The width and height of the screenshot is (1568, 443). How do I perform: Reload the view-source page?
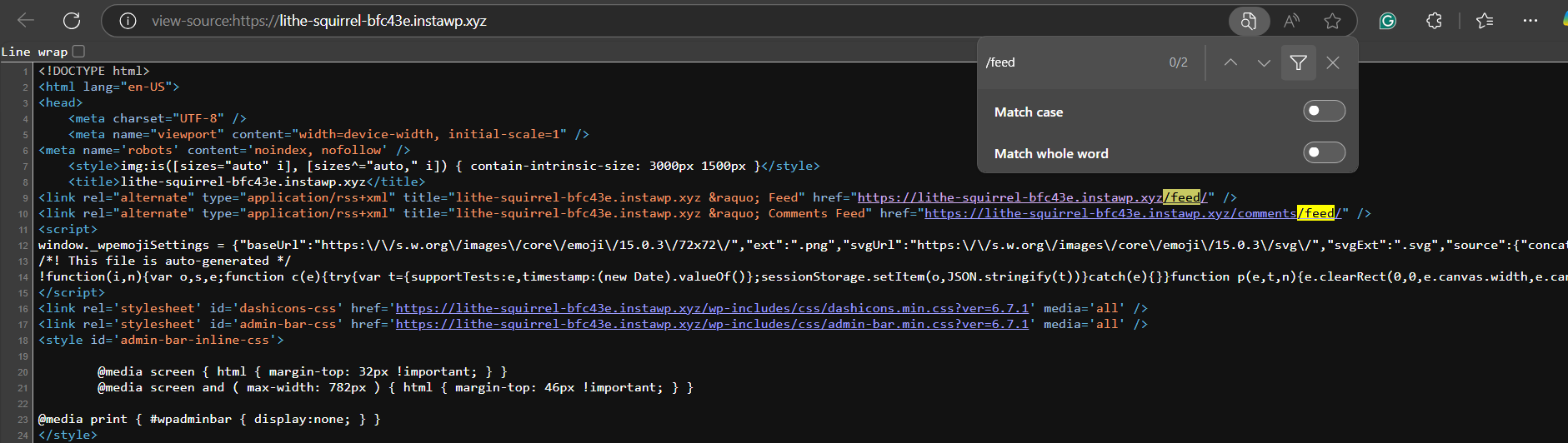72,21
